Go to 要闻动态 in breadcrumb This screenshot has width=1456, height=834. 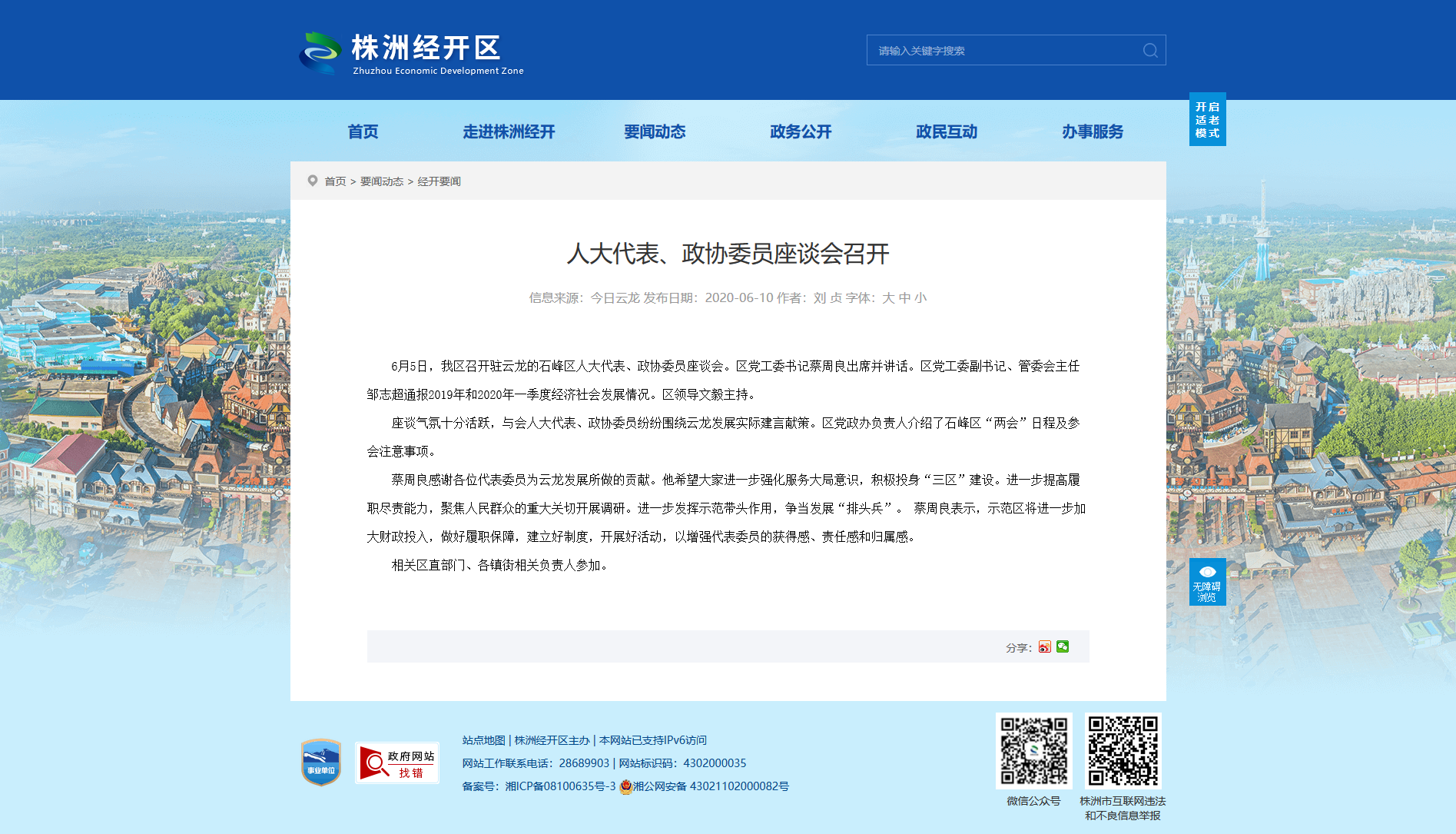[382, 181]
